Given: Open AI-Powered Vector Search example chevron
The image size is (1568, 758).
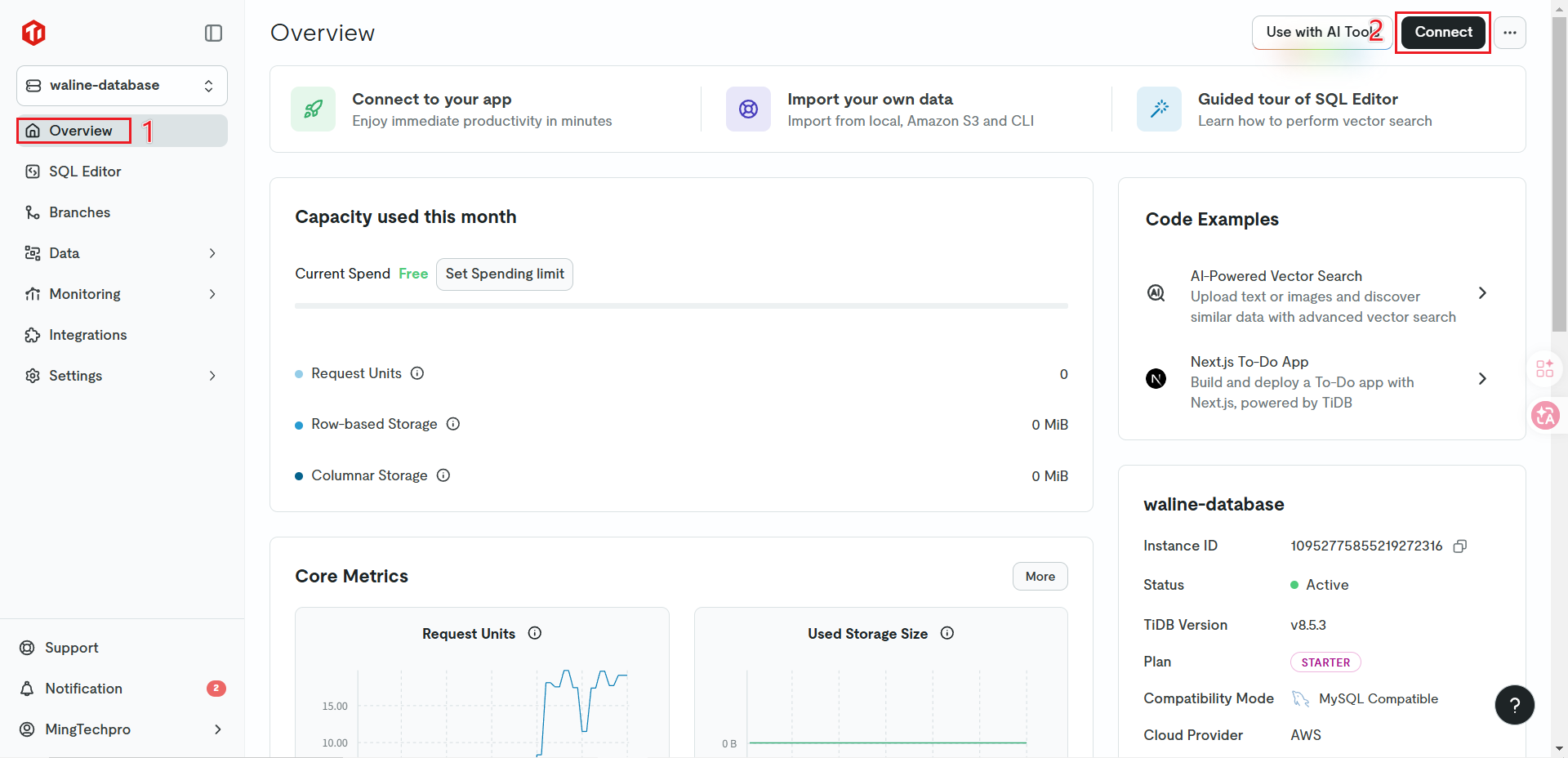Looking at the screenshot, I should (1482, 293).
